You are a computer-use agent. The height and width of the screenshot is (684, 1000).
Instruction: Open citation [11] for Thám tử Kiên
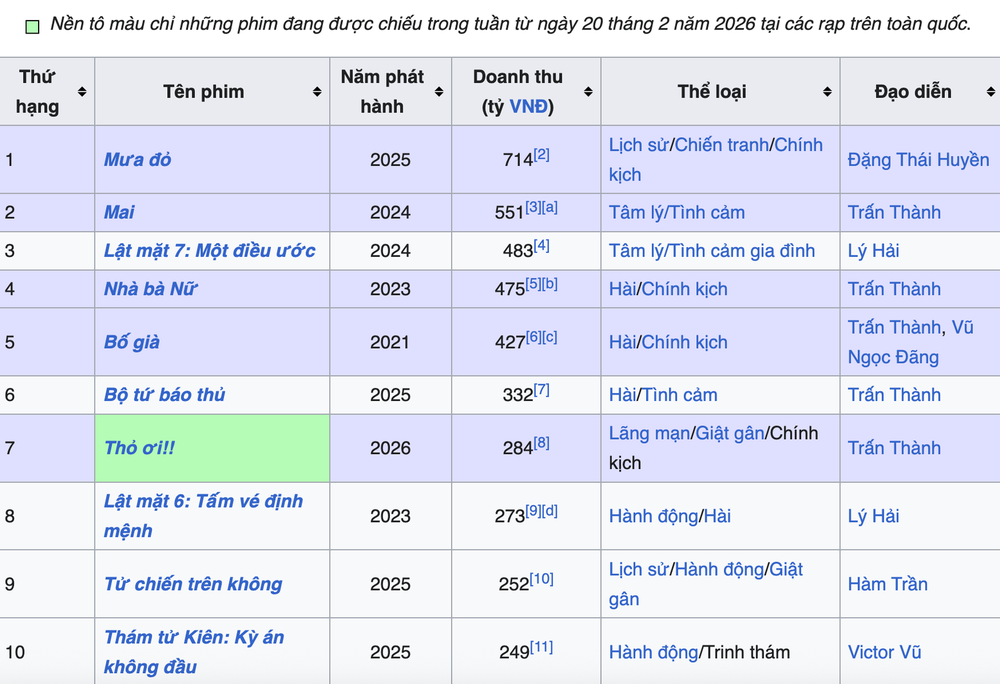point(541,647)
